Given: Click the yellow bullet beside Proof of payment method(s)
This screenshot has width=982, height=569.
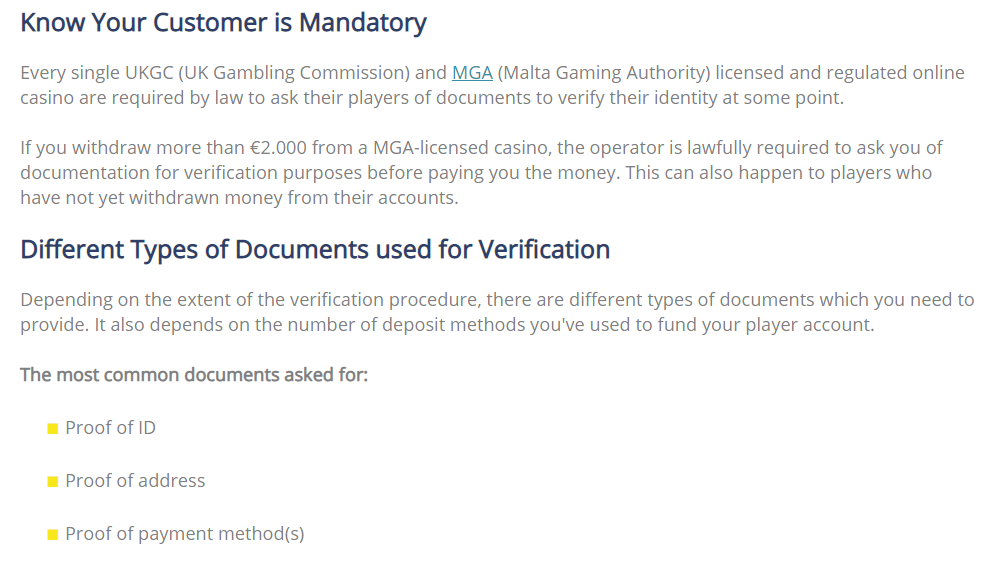Looking at the screenshot, I should [53, 535].
